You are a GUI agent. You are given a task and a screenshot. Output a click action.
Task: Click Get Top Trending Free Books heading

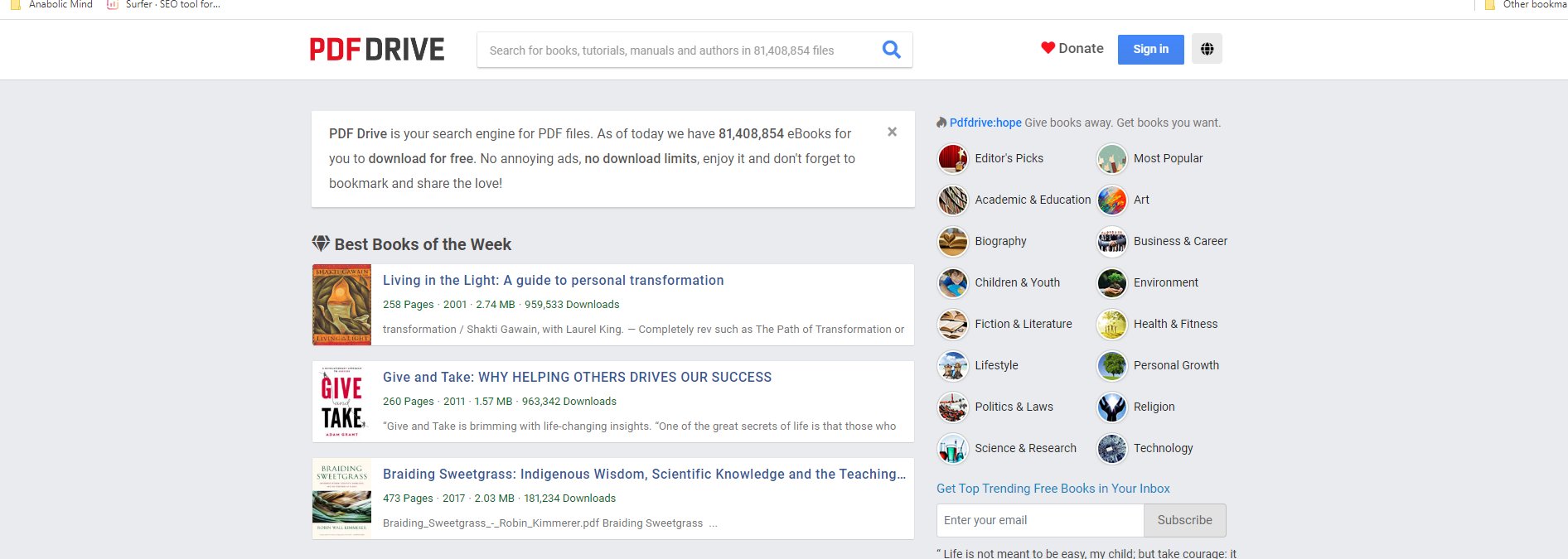click(x=1053, y=489)
